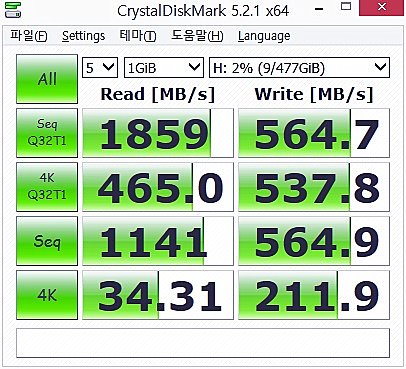The width and height of the screenshot is (406, 369).
Task: Minimize the CrystalDiskMark window
Action: 319,9
